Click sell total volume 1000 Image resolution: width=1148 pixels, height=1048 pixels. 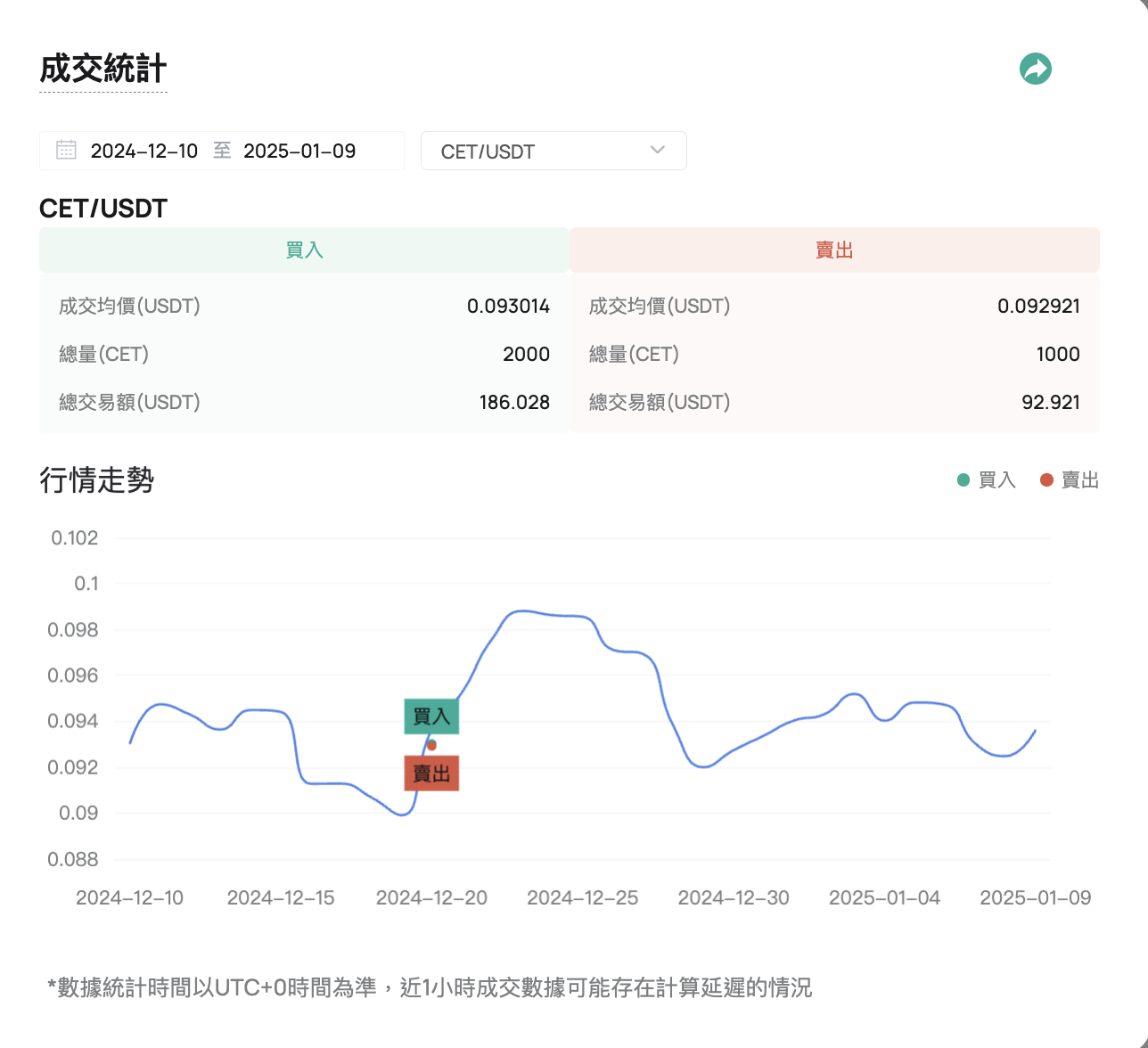pos(1058,354)
